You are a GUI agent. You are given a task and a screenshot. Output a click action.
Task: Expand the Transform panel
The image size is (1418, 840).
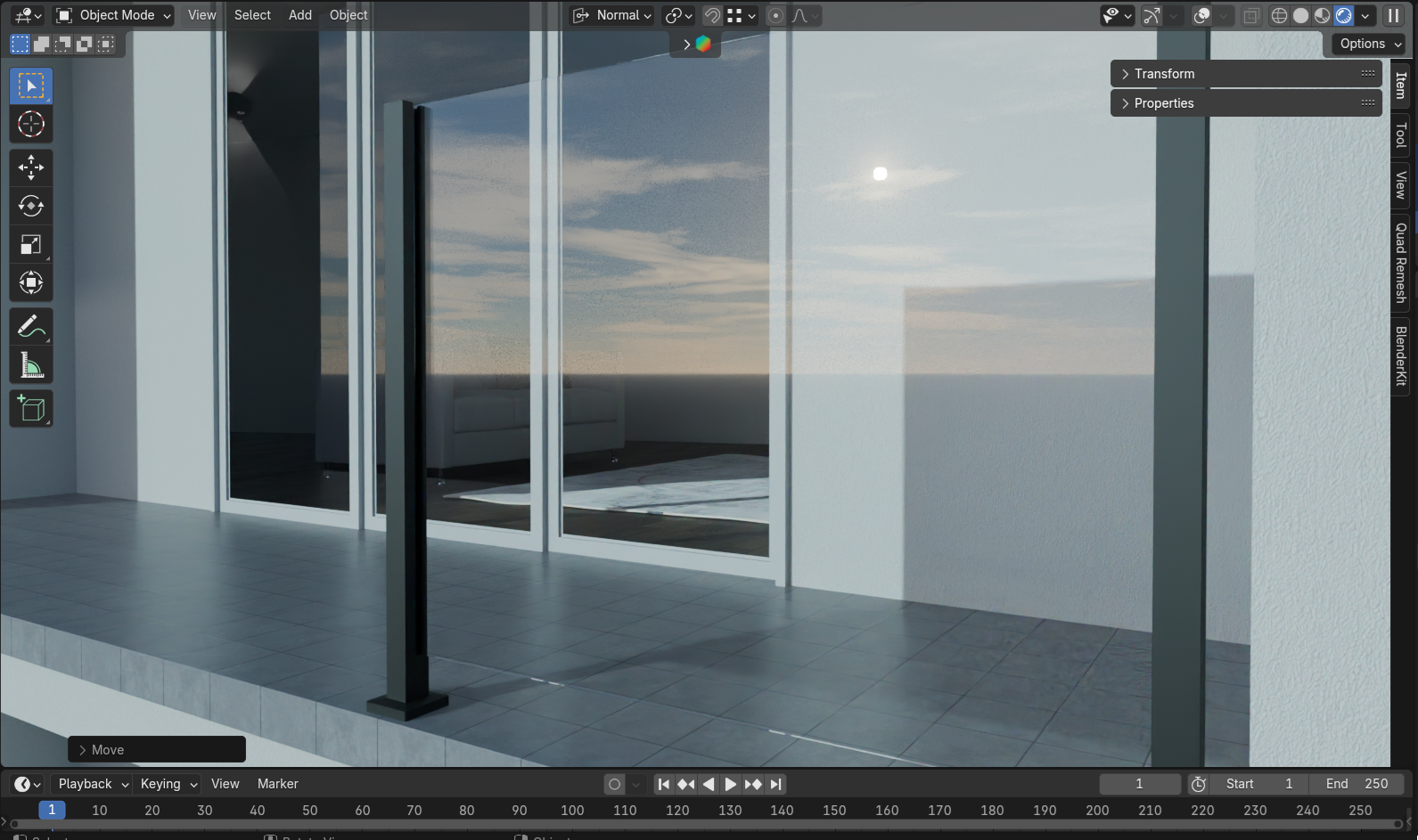[x=1164, y=74]
